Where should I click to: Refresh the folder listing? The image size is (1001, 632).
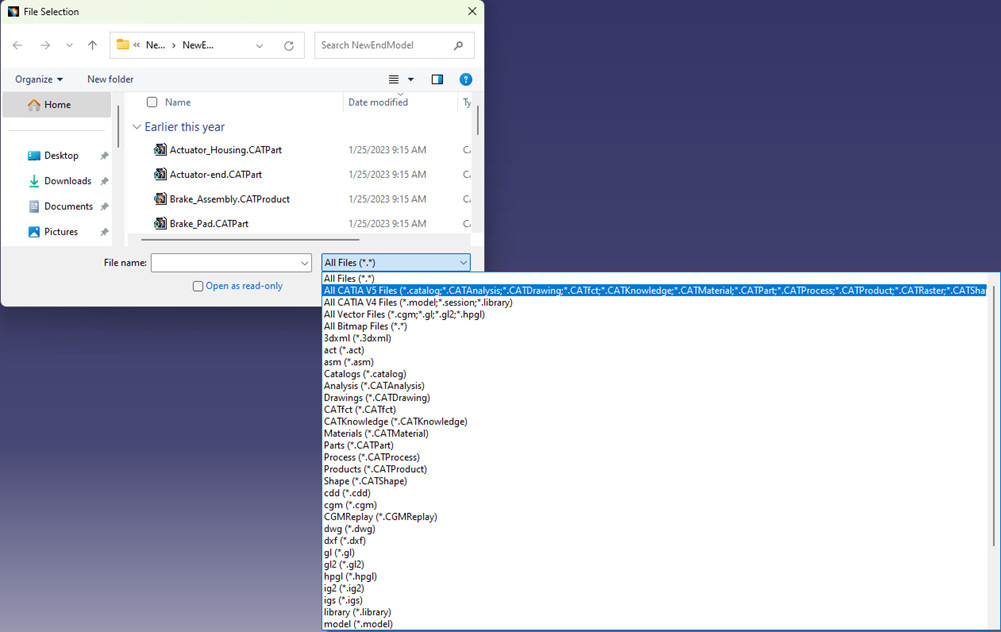point(289,45)
